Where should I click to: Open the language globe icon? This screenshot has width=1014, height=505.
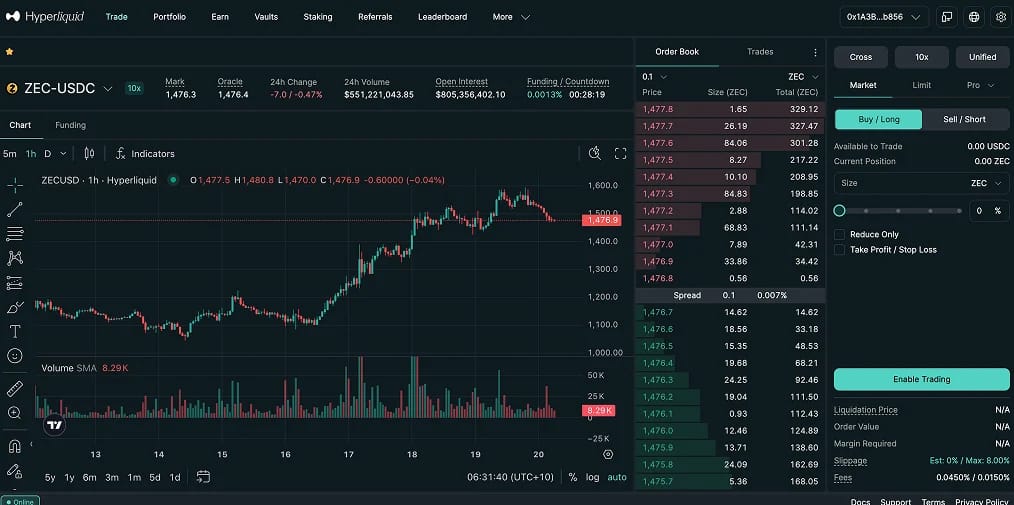tap(974, 17)
